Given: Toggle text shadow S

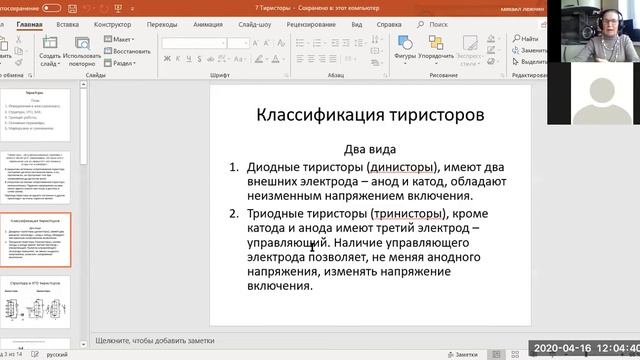Looking at the screenshot, I should 199,59.
